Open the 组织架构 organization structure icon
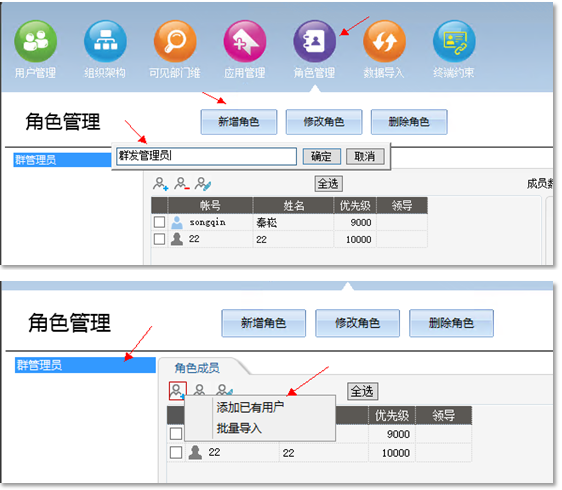This screenshot has height=490, width=562. [105, 41]
